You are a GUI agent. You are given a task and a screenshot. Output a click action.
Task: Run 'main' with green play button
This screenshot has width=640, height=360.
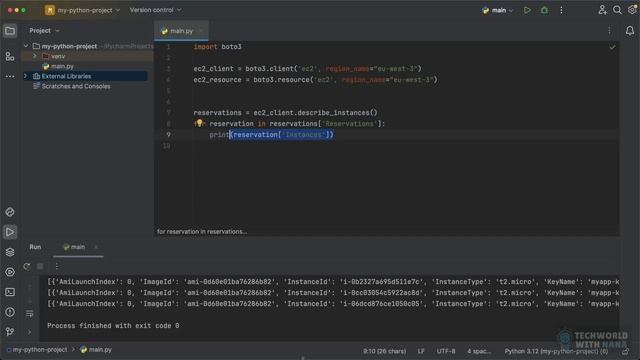point(527,10)
